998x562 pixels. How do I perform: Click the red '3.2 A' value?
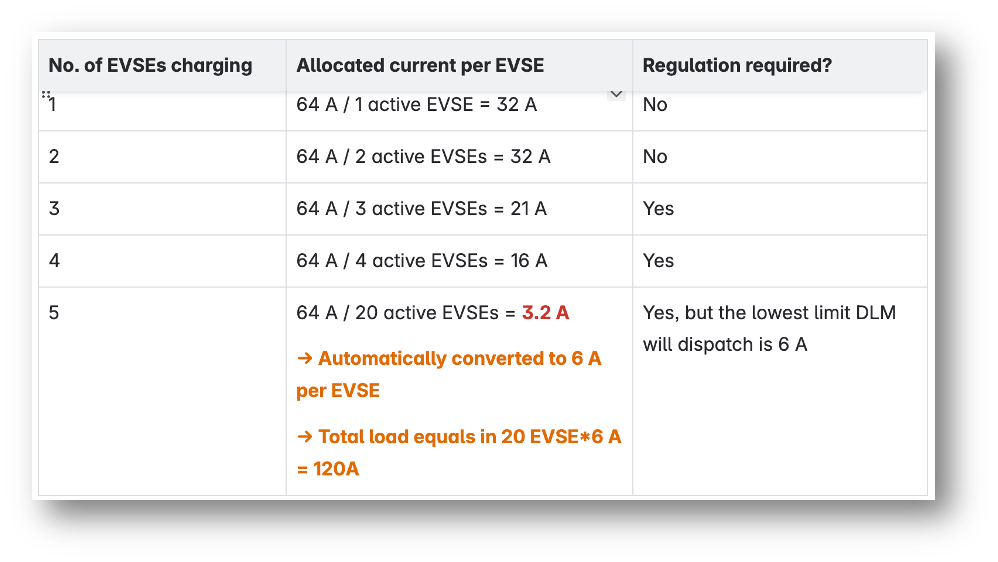tap(545, 313)
